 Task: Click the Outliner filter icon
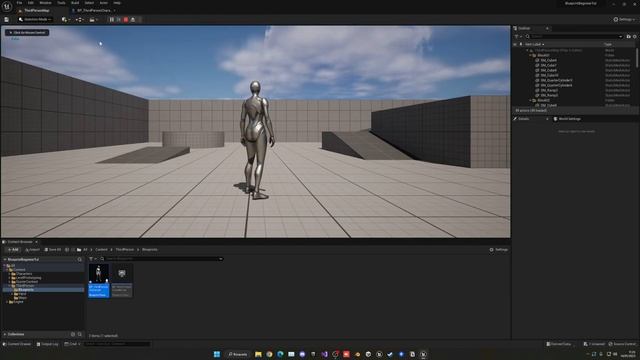point(518,37)
